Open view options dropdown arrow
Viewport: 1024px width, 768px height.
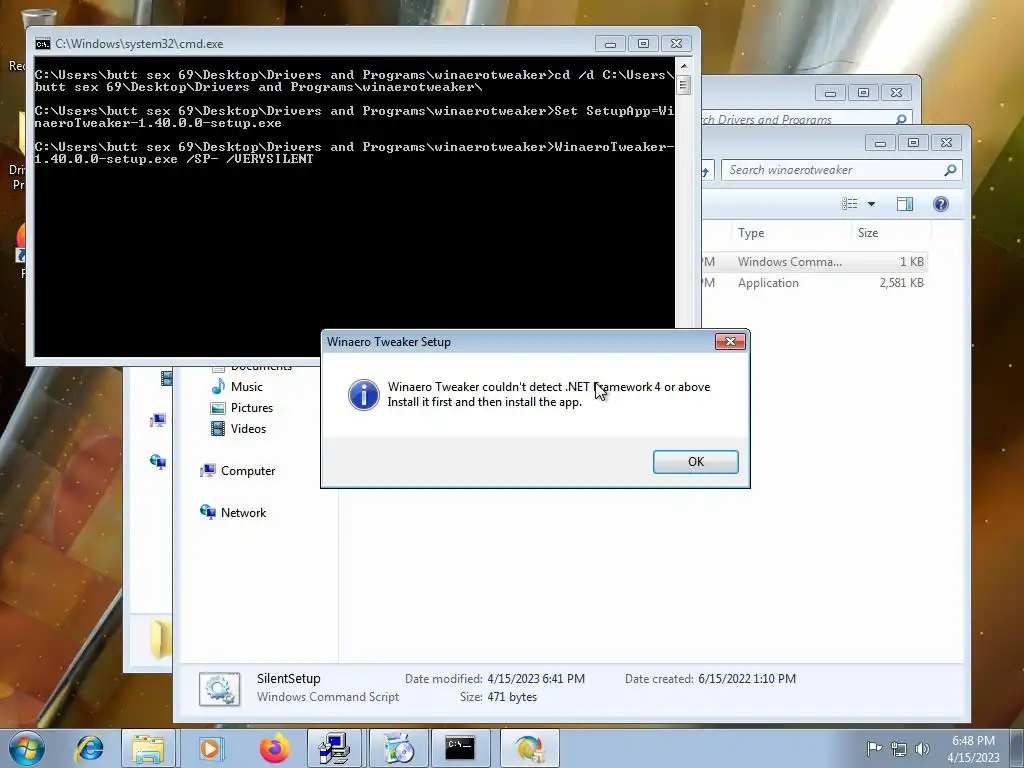click(871, 204)
